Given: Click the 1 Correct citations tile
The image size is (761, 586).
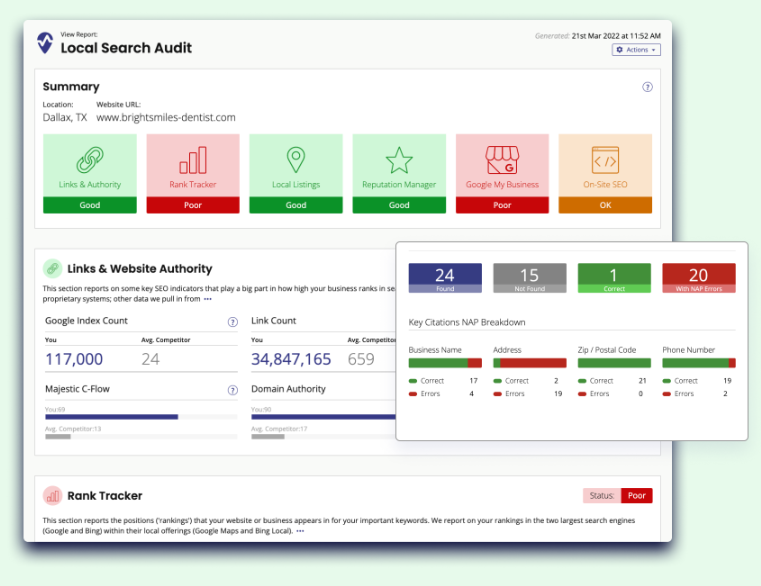Looking at the screenshot, I should coord(614,278).
